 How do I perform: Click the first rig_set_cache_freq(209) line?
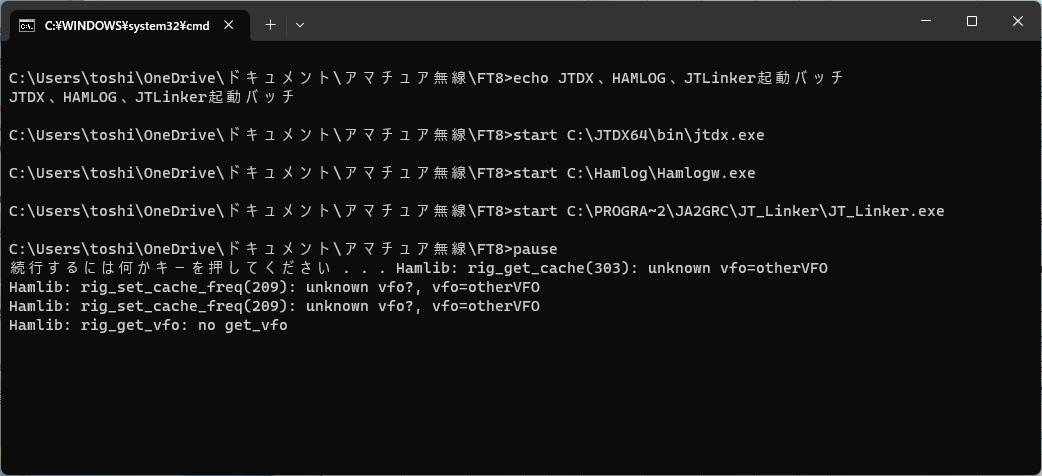tap(274, 287)
